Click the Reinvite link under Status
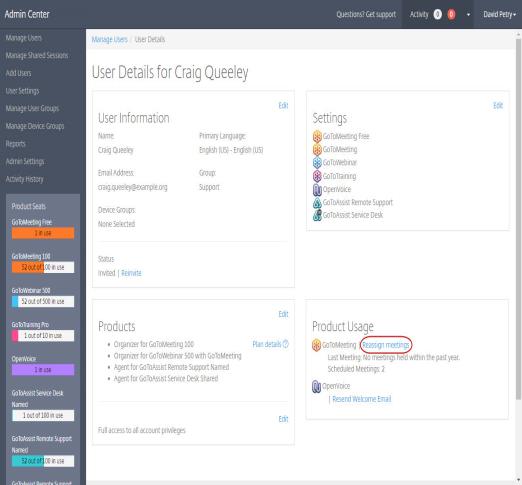This screenshot has height=485, width=522. click(131, 273)
